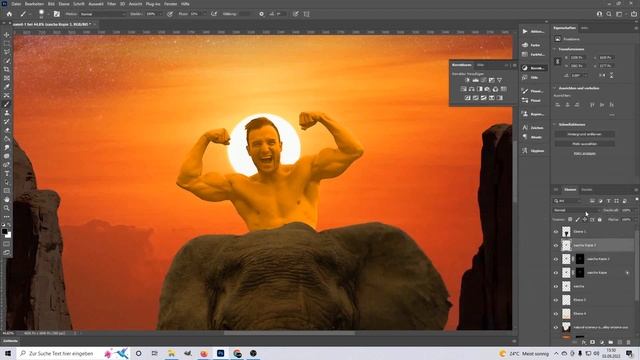The width and height of the screenshot is (640, 360).
Task: Collapse the Schnellaktionen section
Action: (x=555, y=124)
